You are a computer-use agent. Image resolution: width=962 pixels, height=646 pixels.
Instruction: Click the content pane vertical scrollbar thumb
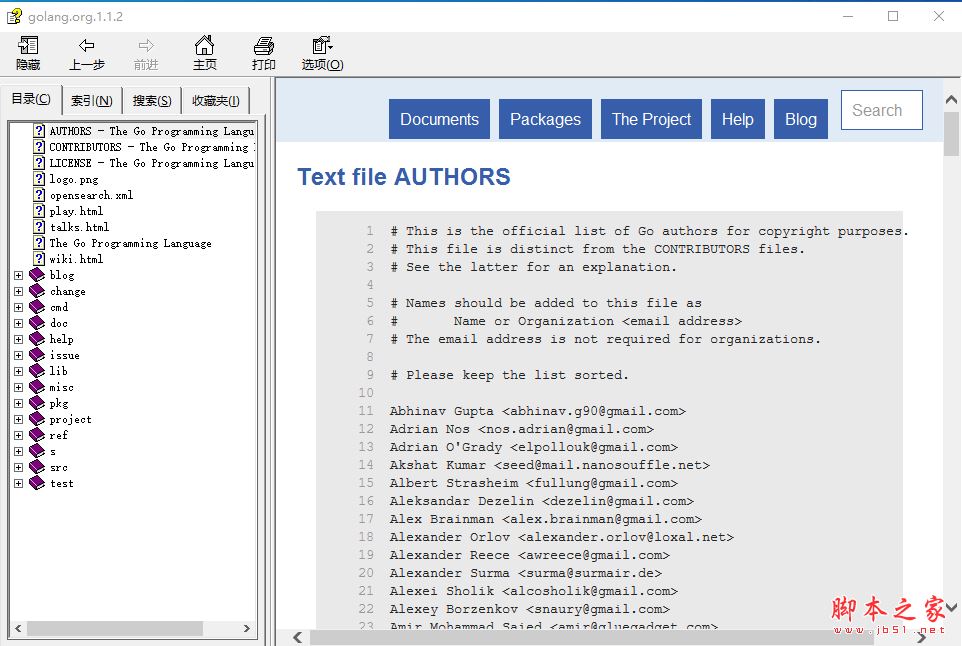point(952,134)
